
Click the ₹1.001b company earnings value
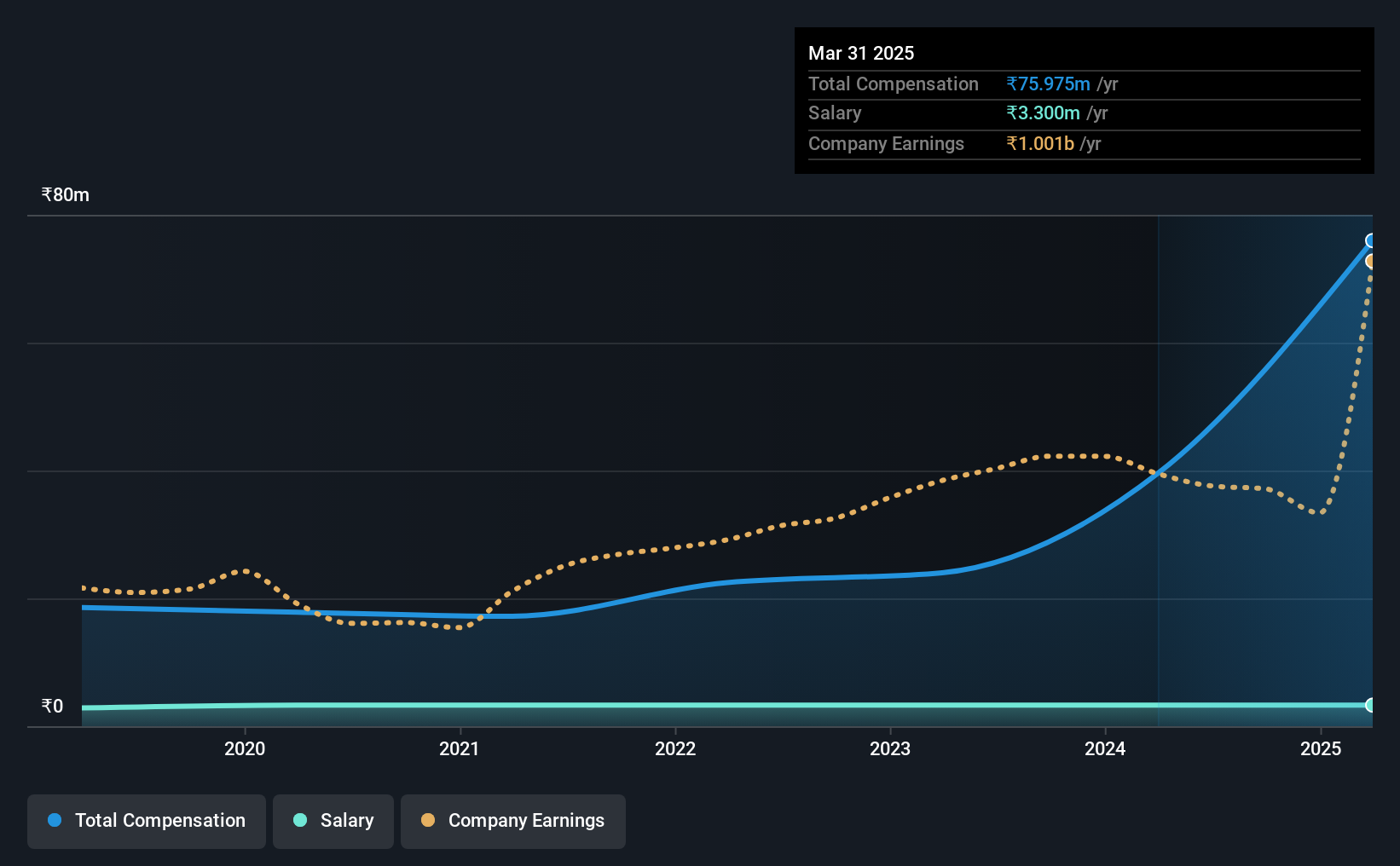click(1040, 143)
